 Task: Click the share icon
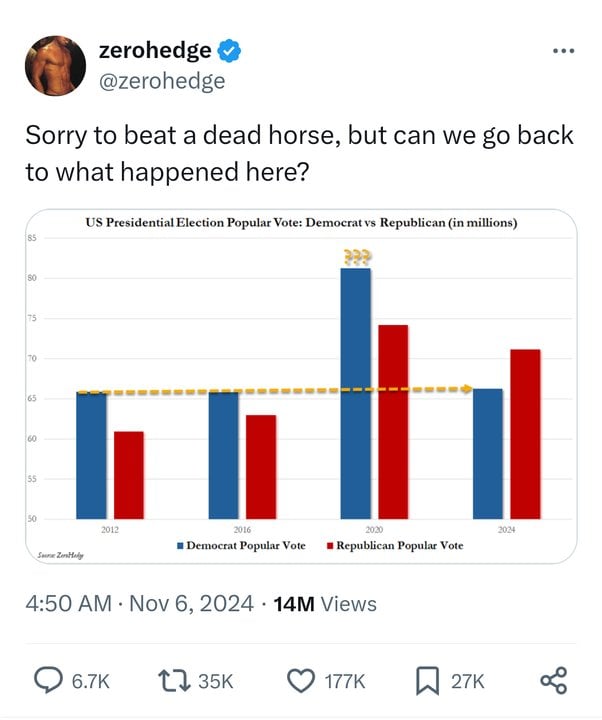554,681
